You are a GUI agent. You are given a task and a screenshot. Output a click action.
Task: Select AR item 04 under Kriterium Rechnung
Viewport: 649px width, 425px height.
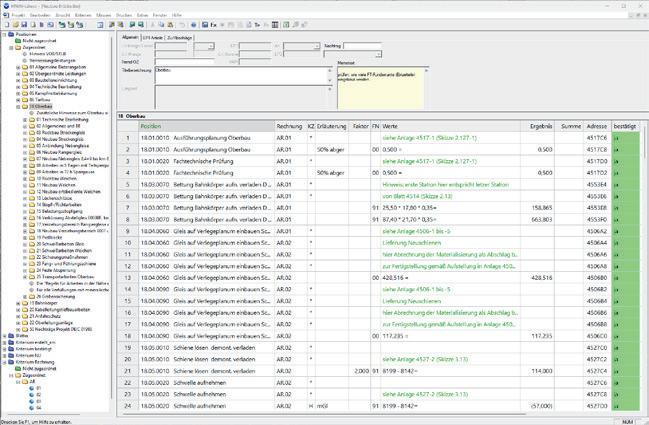[38, 408]
